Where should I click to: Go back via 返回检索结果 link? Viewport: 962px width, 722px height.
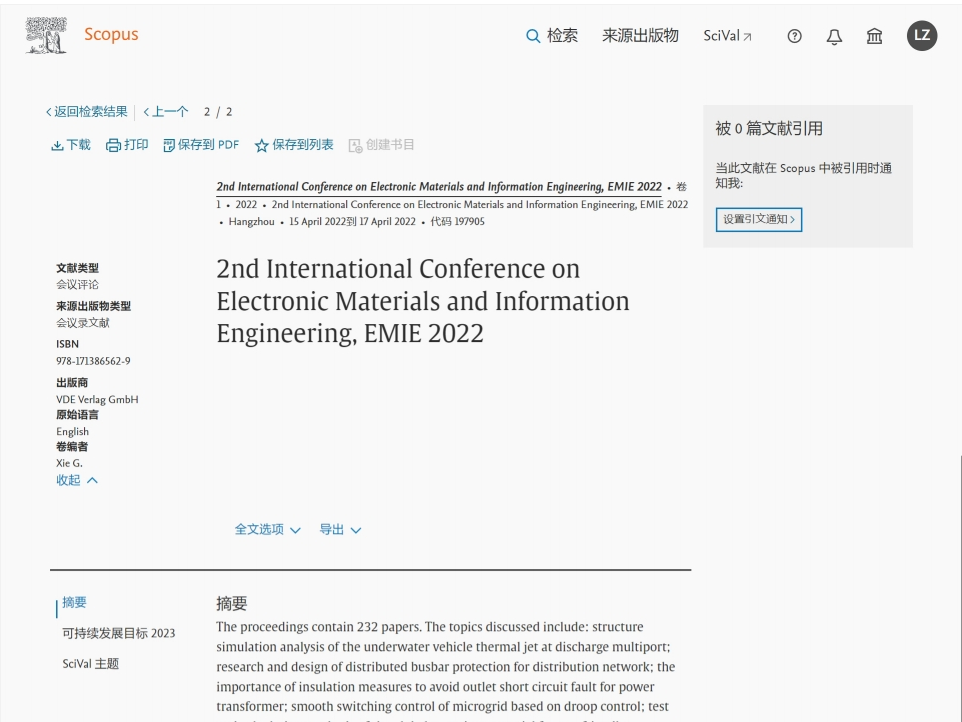coord(84,111)
